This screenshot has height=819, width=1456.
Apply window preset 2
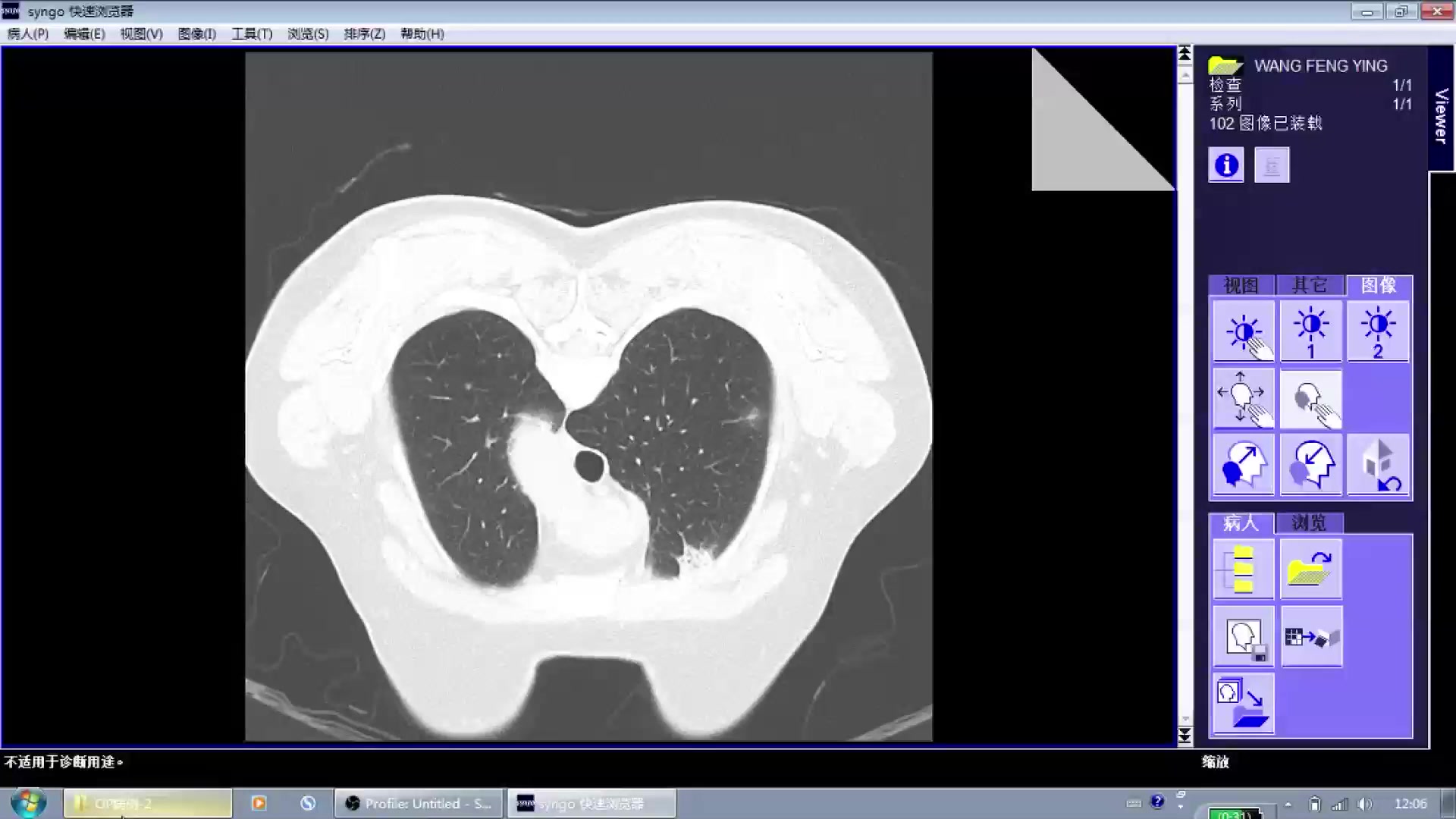click(1378, 332)
